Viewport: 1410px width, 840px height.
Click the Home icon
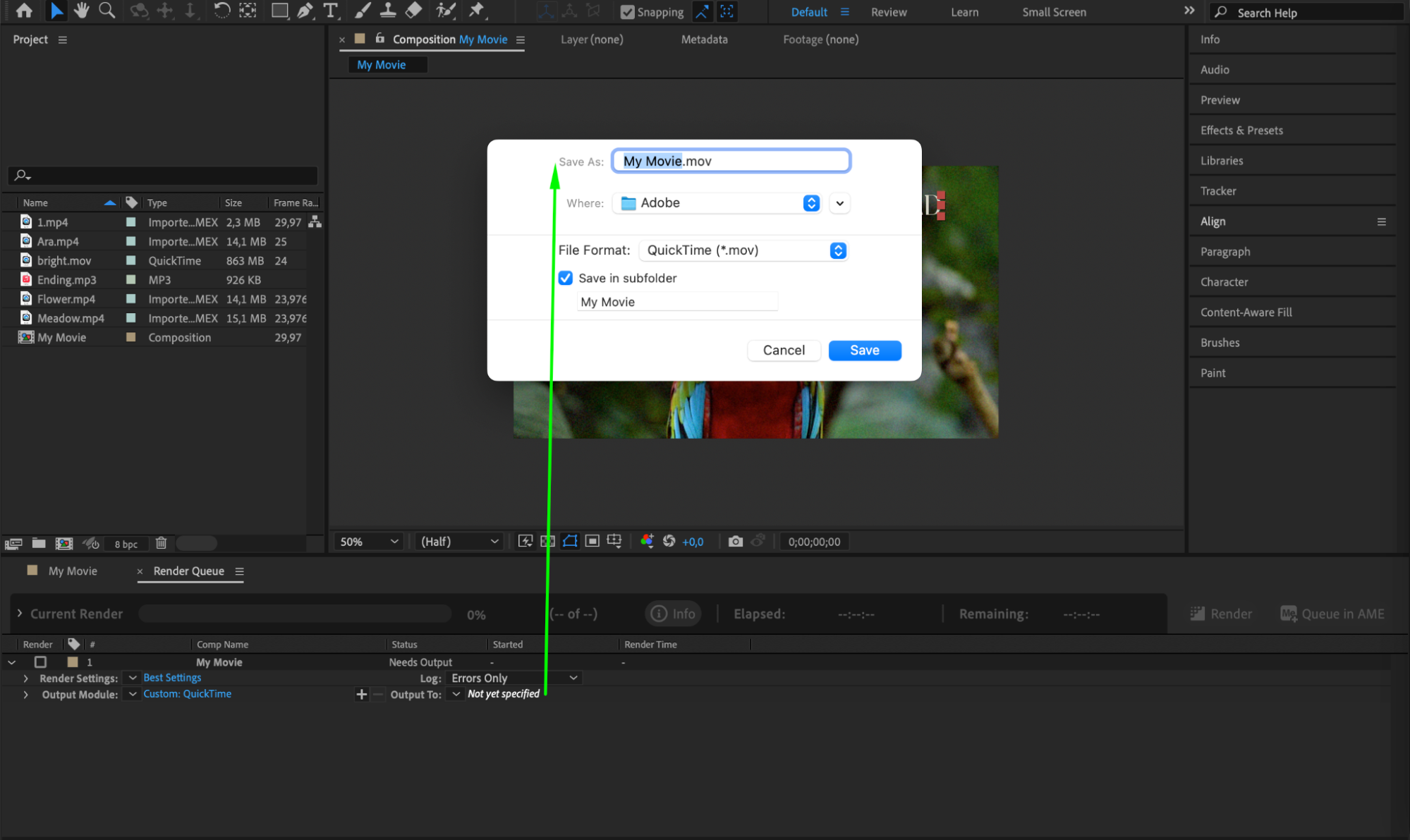click(24, 11)
